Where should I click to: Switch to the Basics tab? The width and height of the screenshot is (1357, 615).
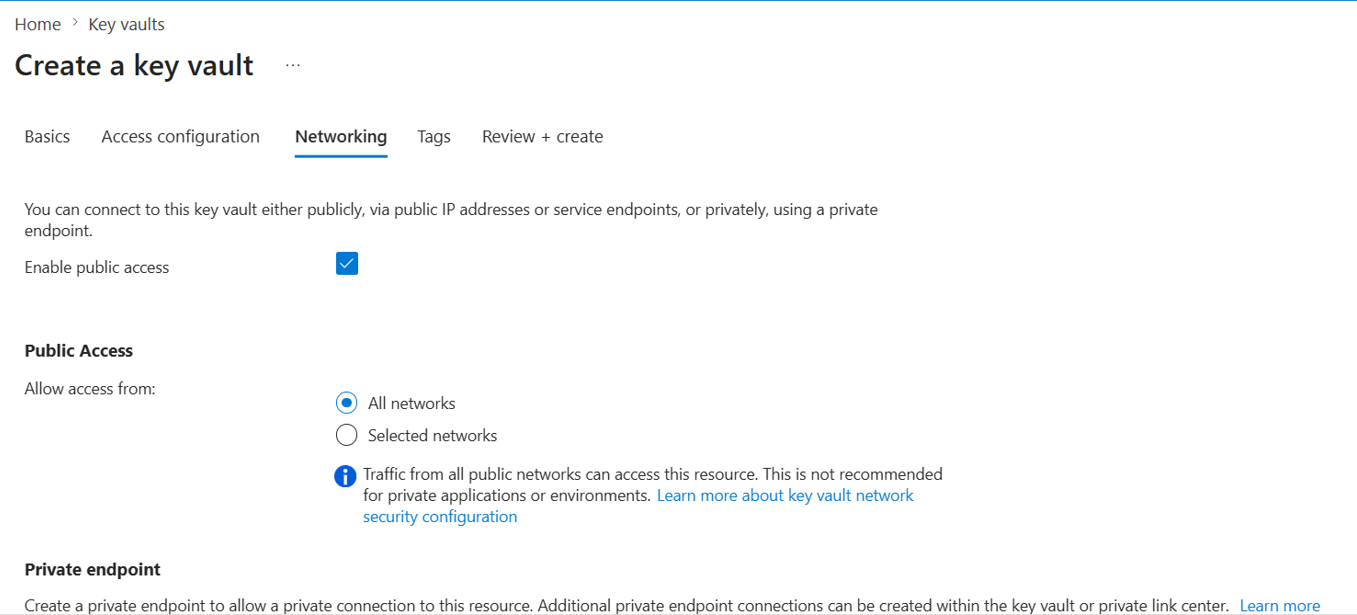pos(47,137)
